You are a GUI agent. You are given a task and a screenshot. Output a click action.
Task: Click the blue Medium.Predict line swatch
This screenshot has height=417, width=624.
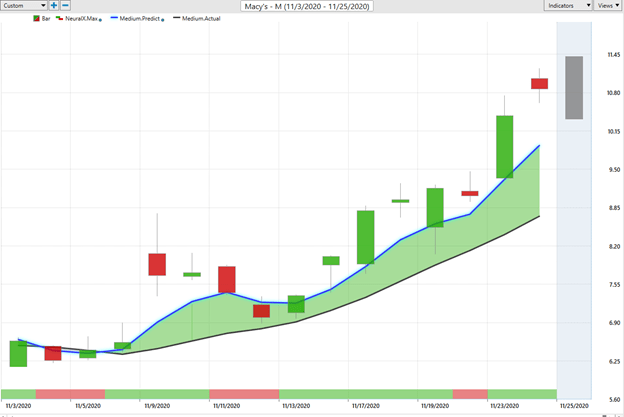click(116, 19)
